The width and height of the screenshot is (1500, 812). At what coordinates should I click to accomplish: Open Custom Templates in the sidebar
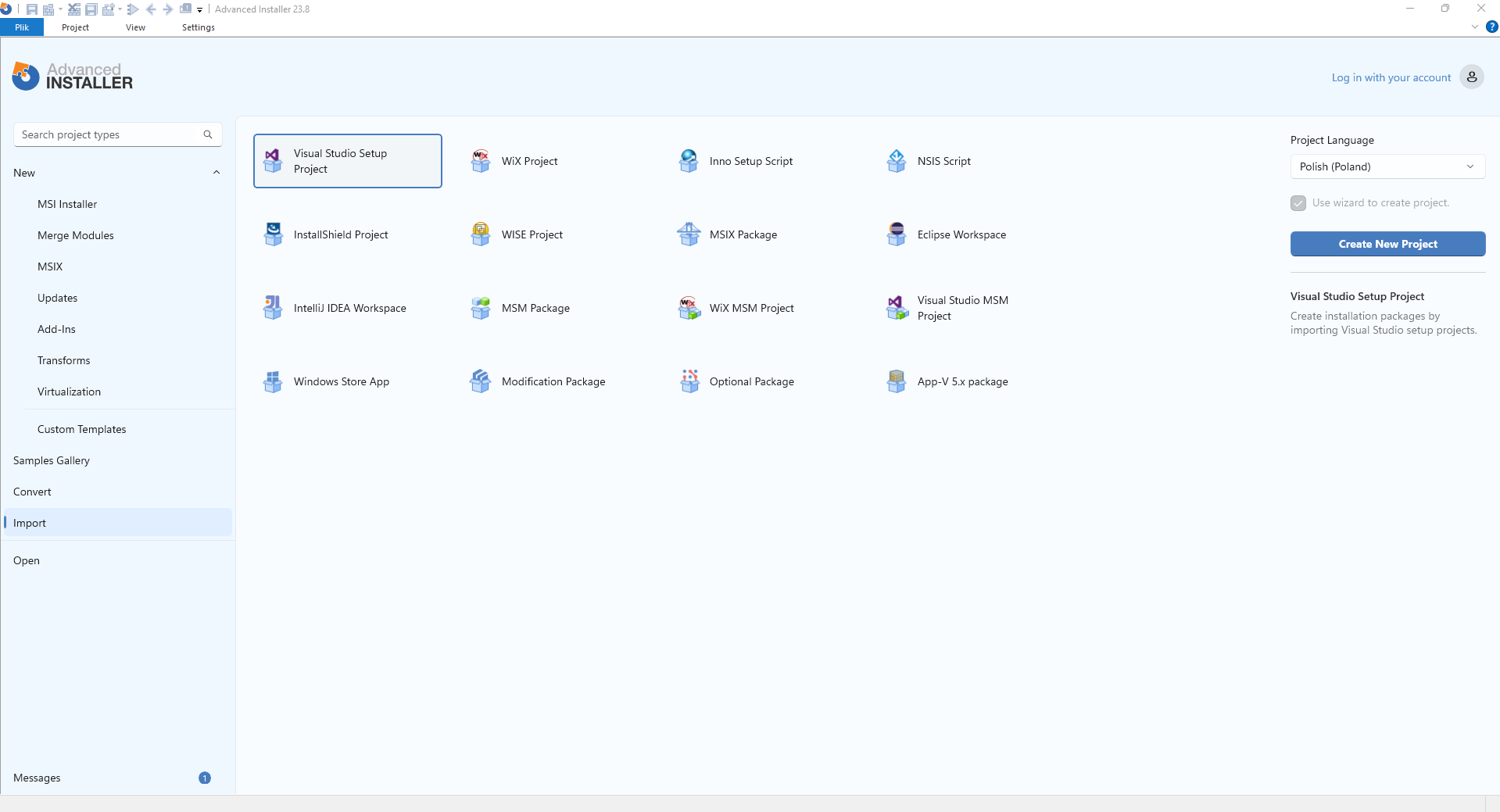click(81, 429)
